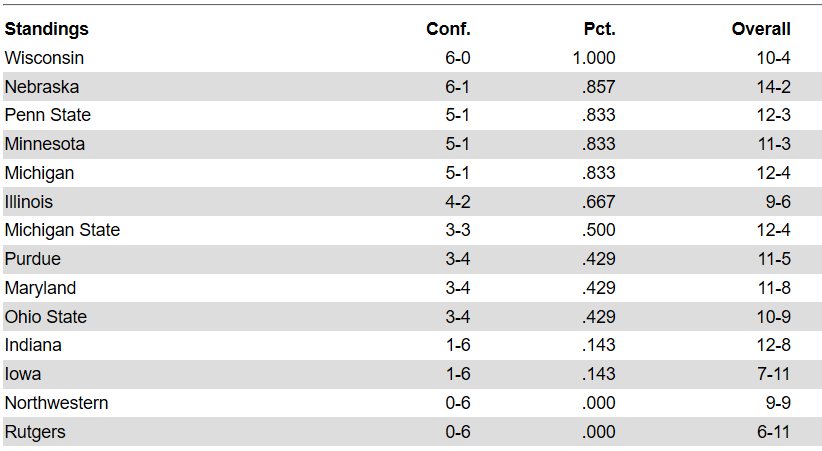
Task: Click the Standings column header
Action: pyautogui.click(x=47, y=29)
